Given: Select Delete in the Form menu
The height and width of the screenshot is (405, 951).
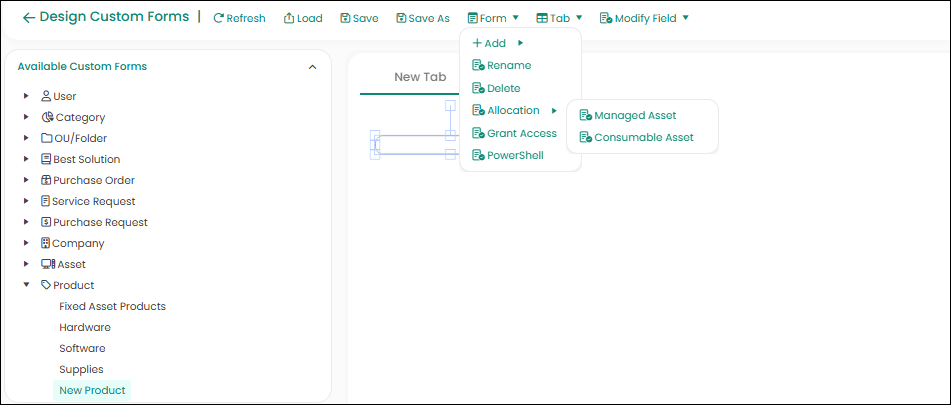Looking at the screenshot, I should (503, 88).
